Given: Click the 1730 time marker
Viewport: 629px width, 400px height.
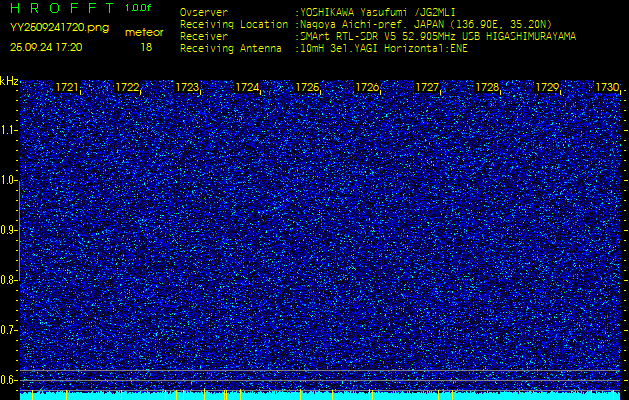Looking at the screenshot, I should (x=607, y=87).
